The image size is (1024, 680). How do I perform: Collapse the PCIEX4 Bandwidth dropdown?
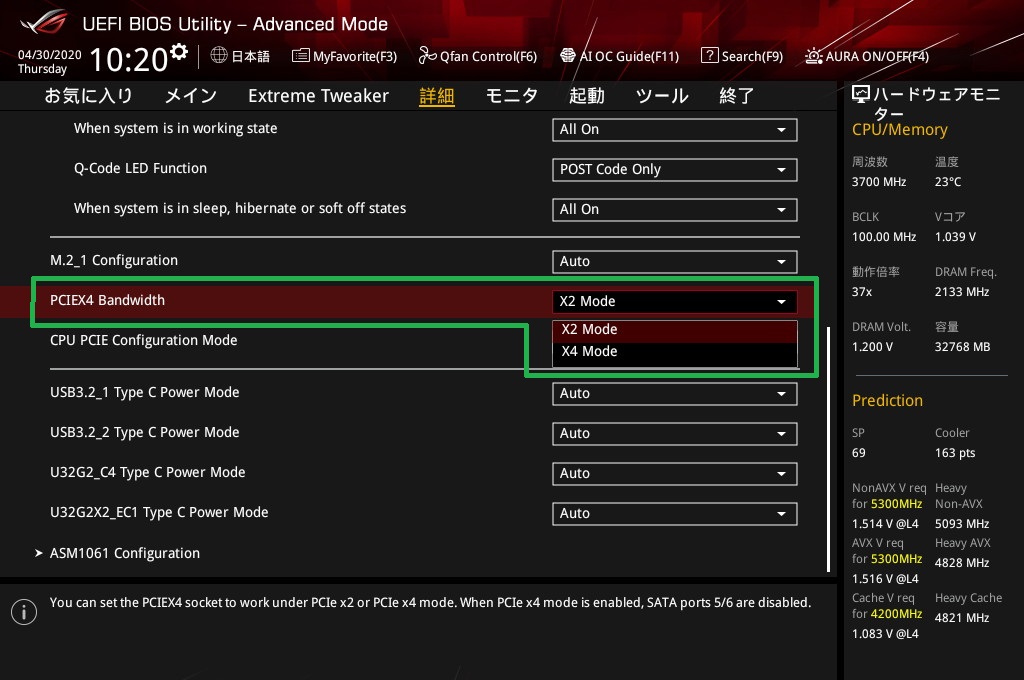pos(675,302)
